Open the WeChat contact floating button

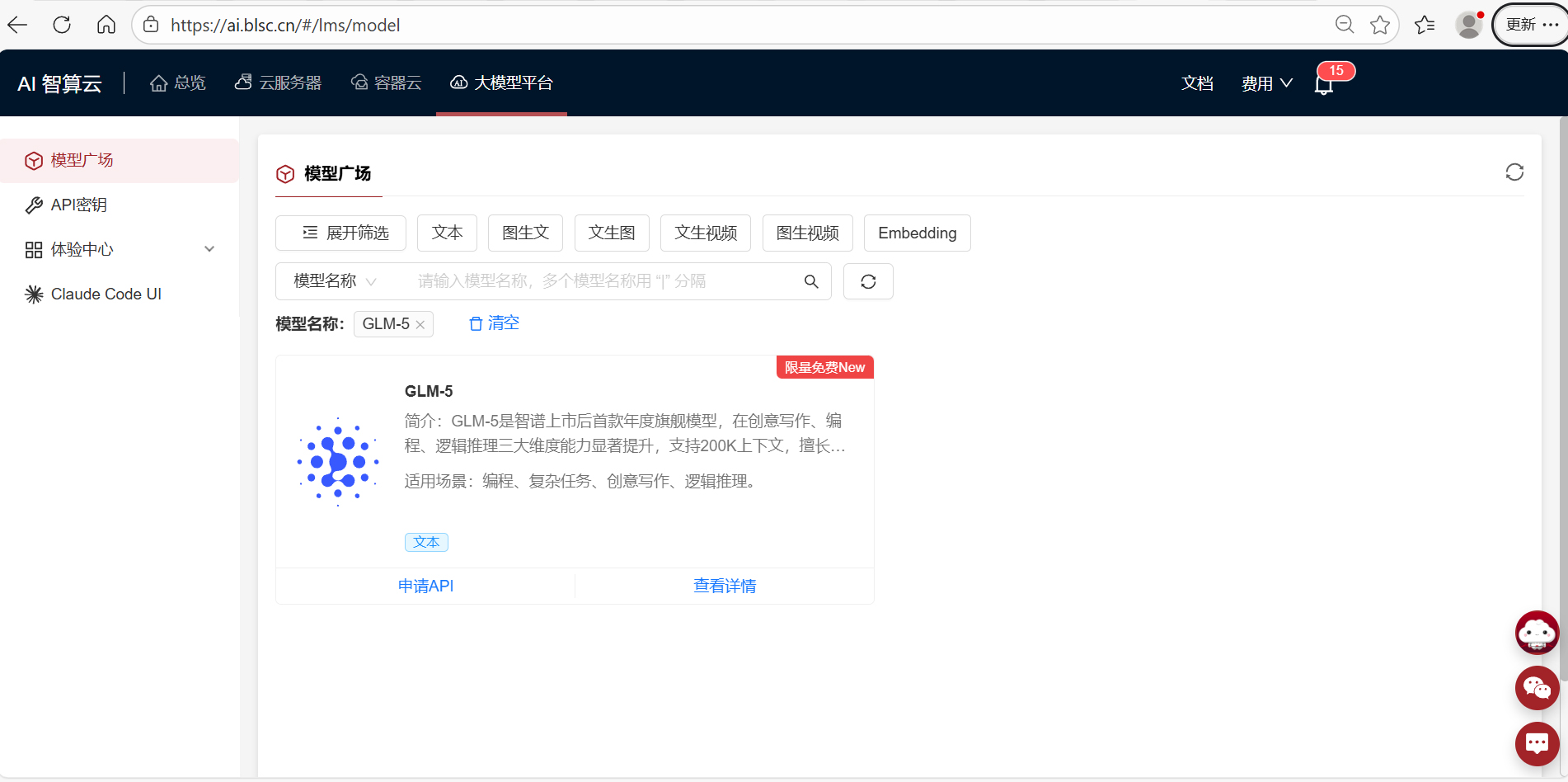coord(1537,688)
